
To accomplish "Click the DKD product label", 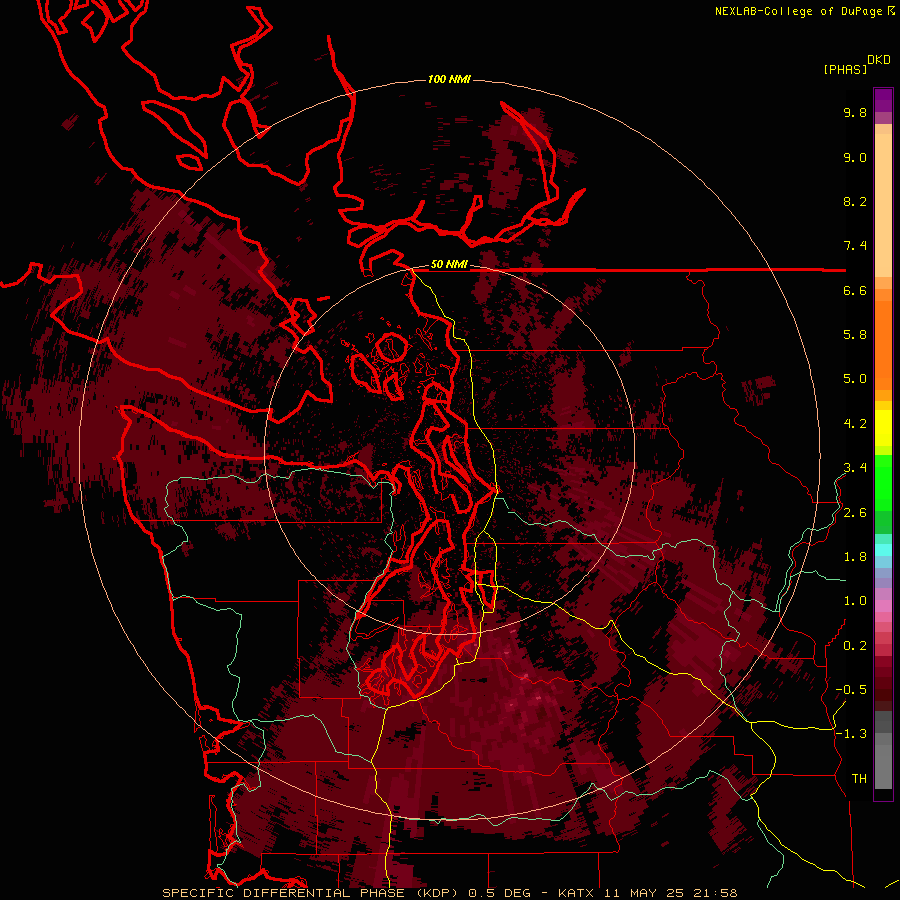I will [879, 60].
